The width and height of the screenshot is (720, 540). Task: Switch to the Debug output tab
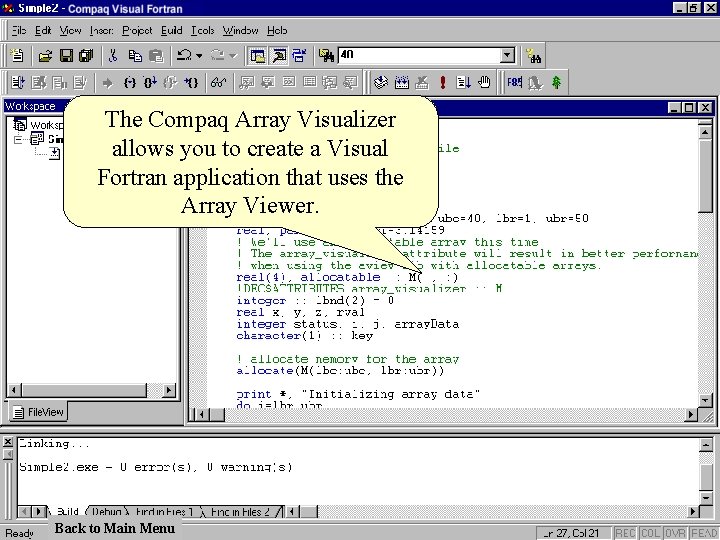point(107,512)
